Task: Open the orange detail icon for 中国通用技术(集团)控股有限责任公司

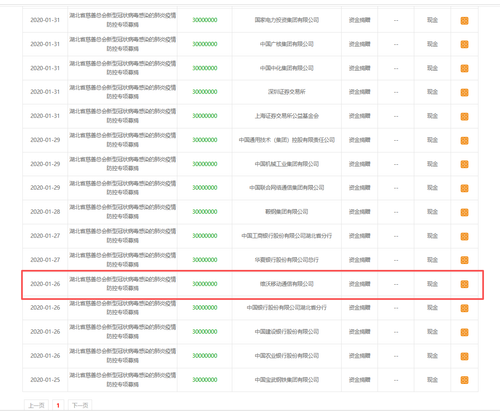Action: click(x=464, y=140)
